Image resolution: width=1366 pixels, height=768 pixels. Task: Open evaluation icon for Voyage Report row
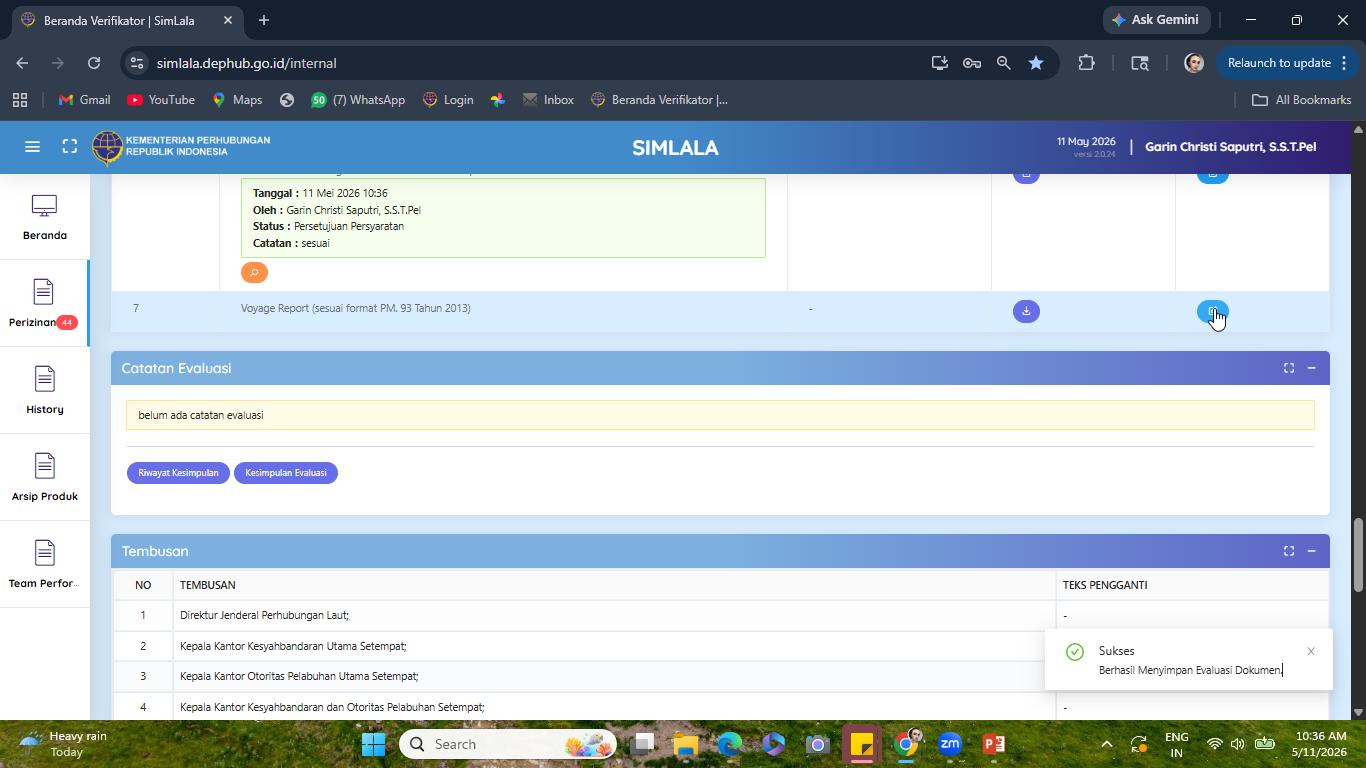point(1212,311)
